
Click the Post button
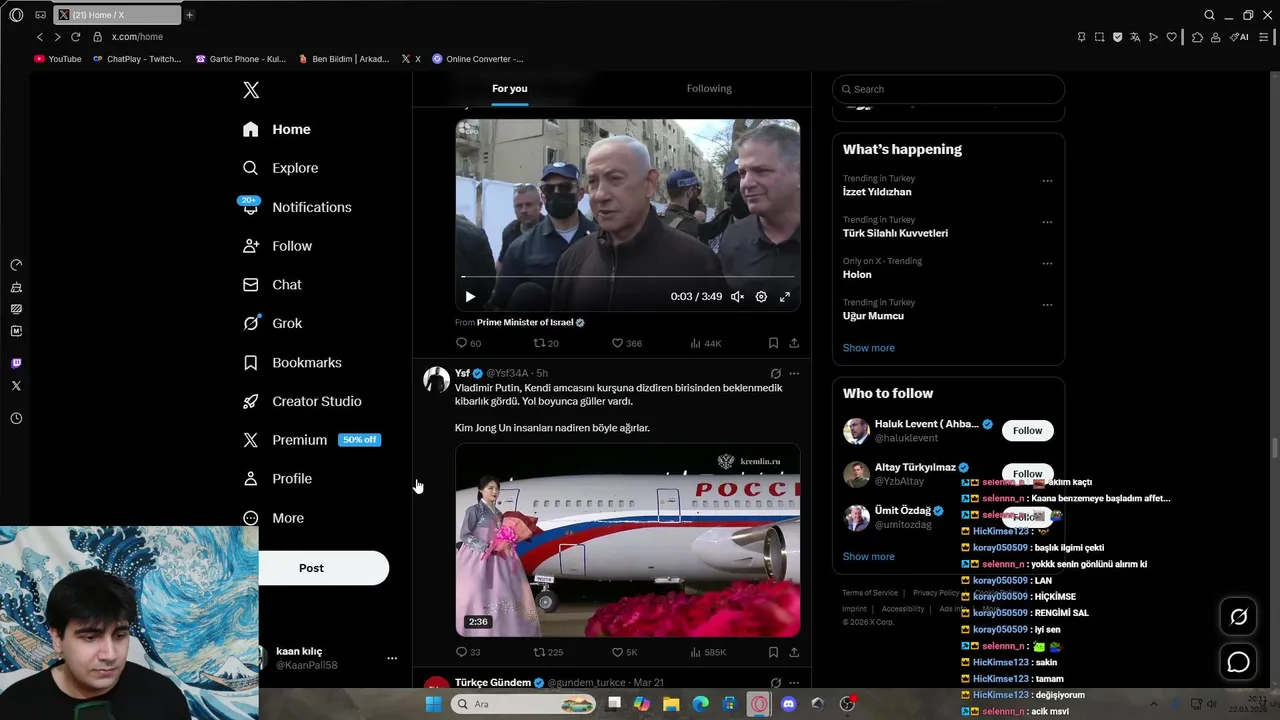tap(311, 568)
